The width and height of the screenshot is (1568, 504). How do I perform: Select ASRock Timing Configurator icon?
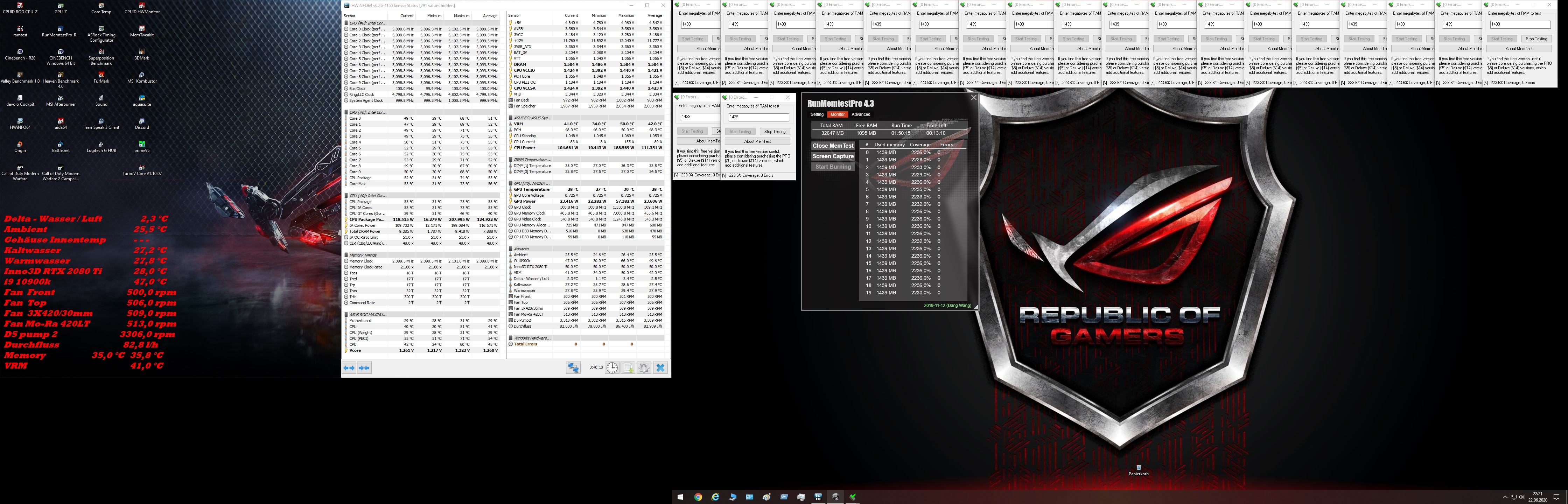[x=101, y=34]
